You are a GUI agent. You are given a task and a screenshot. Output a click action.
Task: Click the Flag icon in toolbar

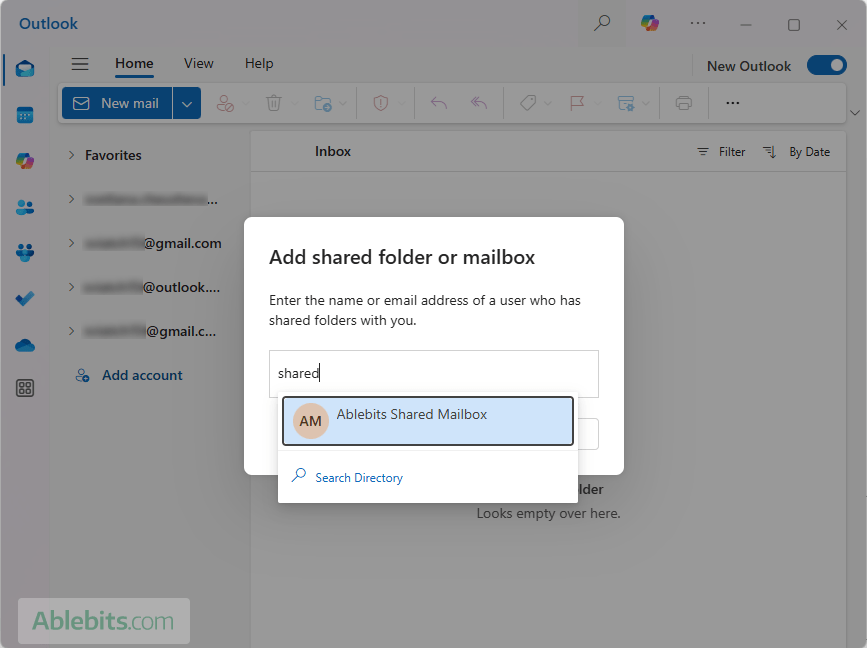click(577, 103)
